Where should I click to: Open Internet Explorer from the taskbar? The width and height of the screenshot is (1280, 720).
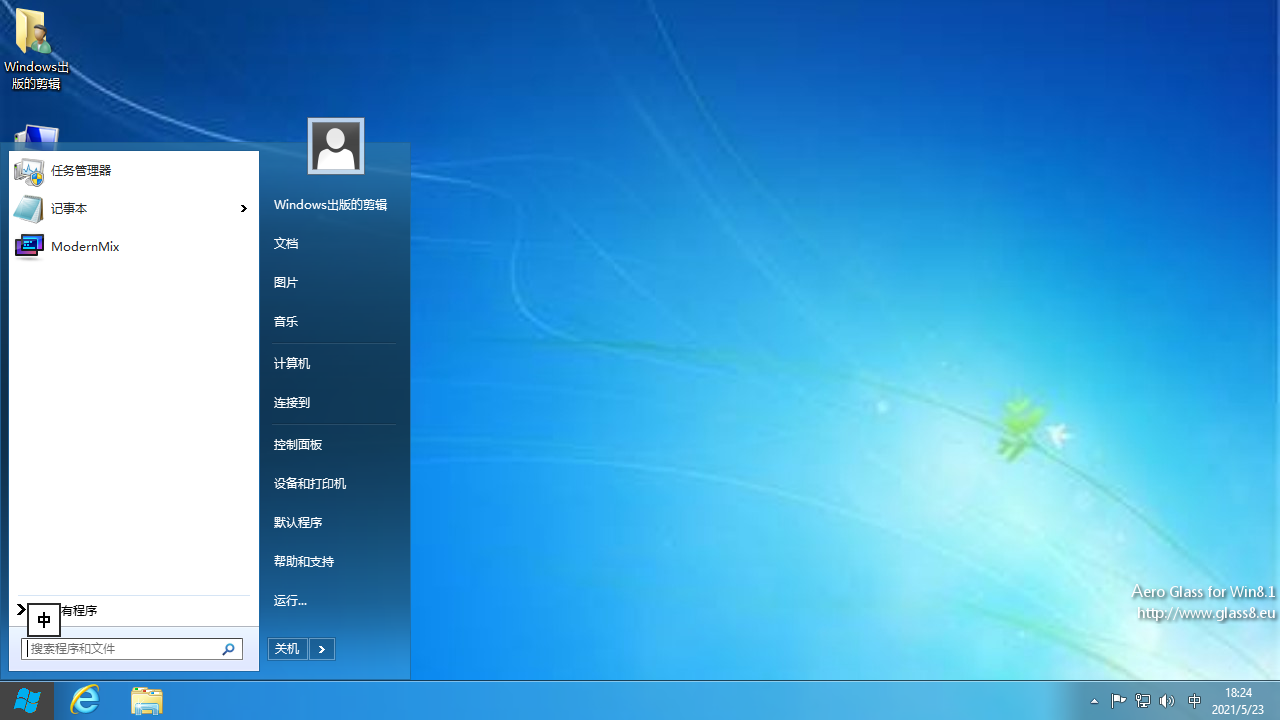[85, 701]
